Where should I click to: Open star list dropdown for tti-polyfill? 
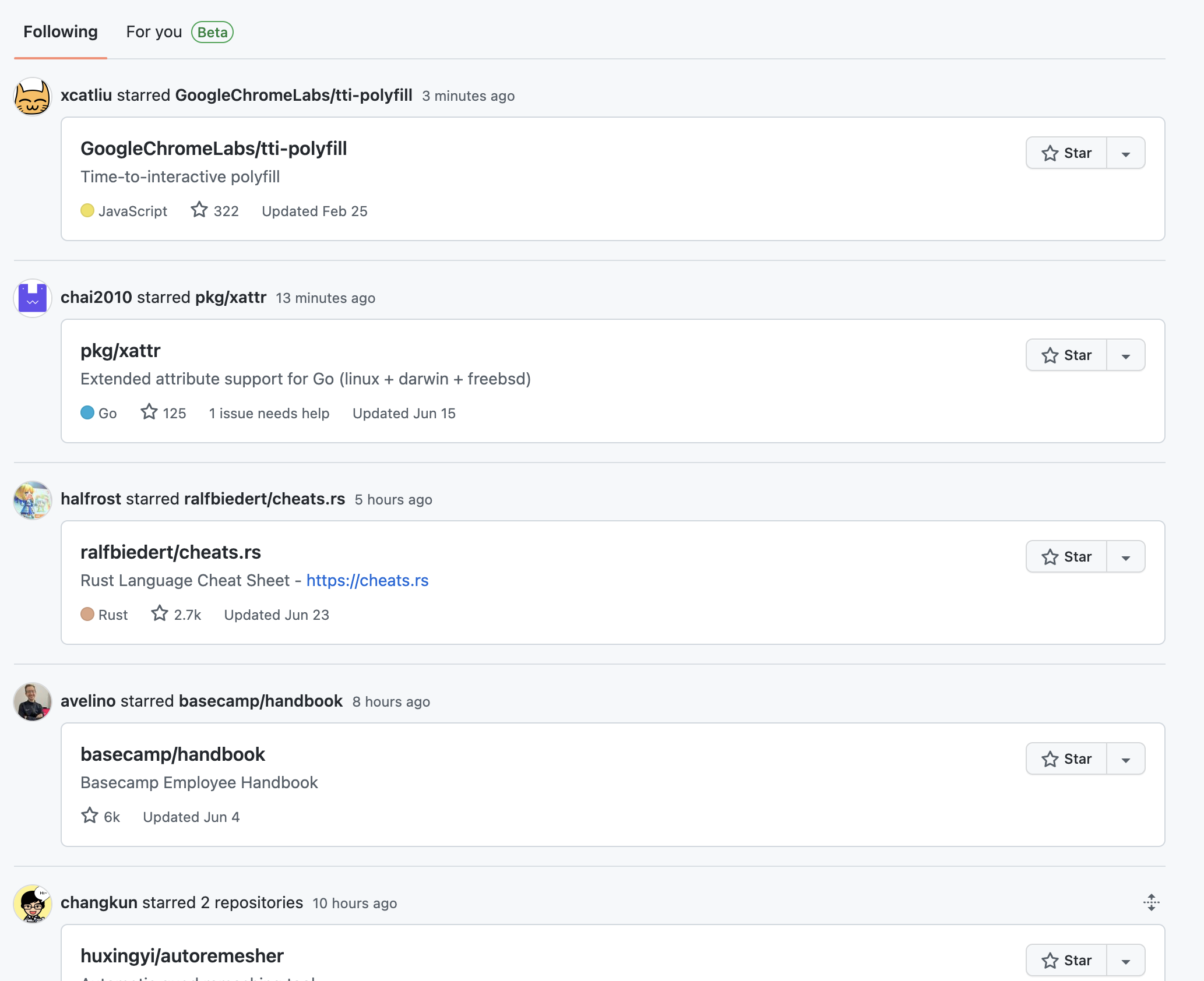point(1126,154)
